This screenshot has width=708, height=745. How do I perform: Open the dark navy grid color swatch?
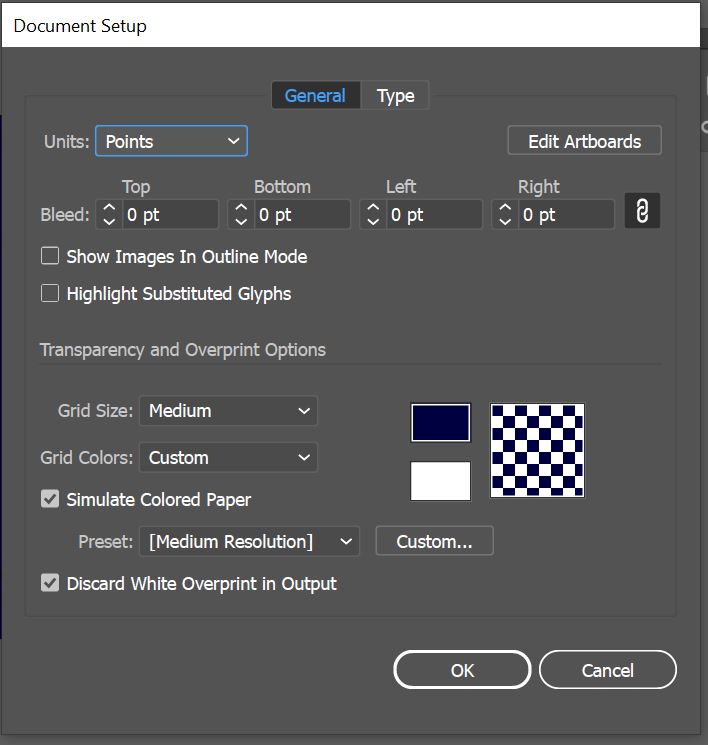click(x=440, y=423)
